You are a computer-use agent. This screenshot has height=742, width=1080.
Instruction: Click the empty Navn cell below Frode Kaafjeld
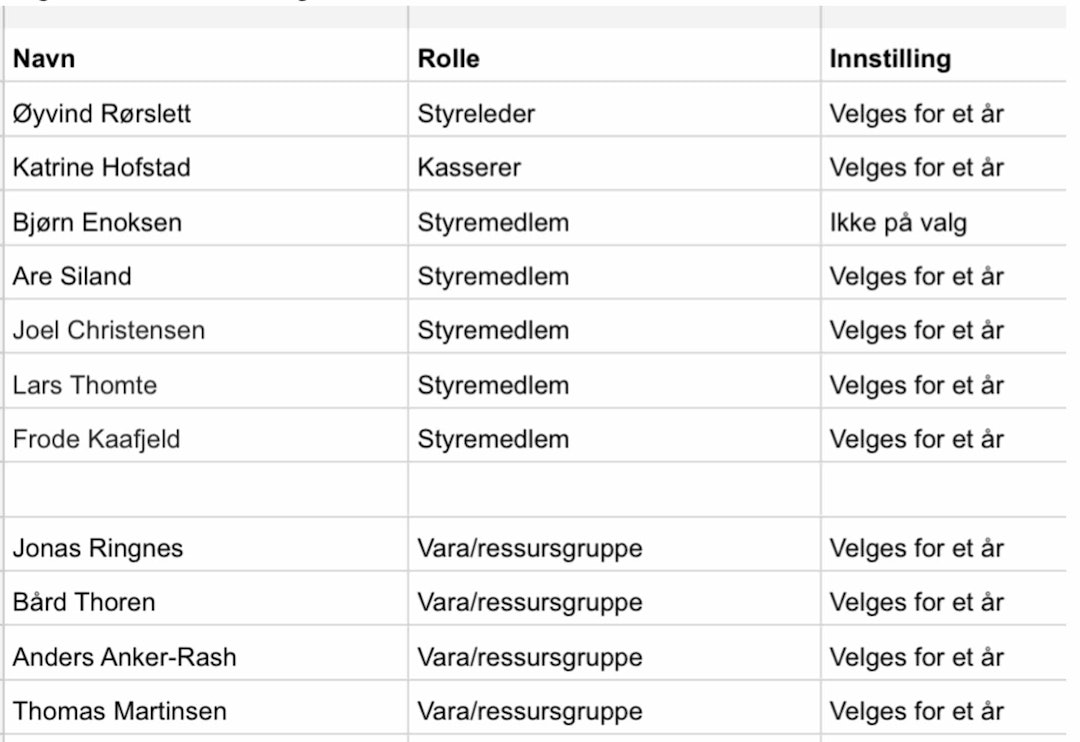205,490
